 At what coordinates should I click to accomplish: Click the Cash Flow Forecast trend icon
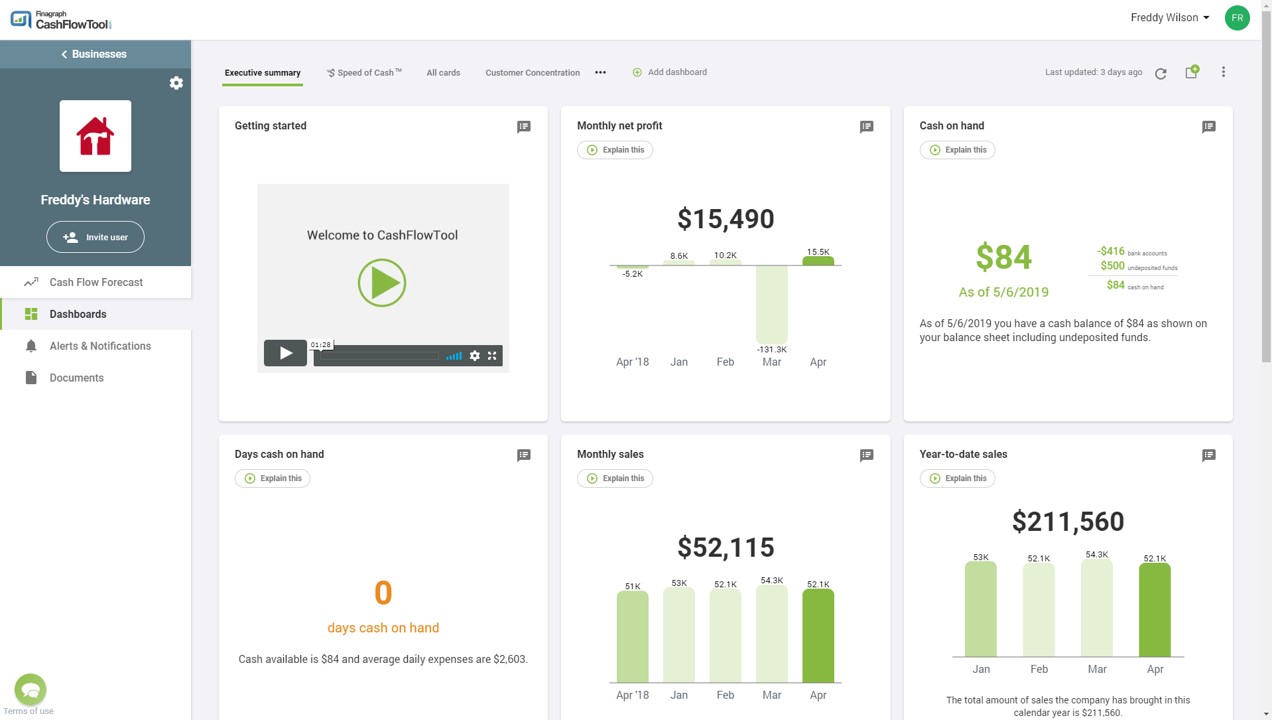pyautogui.click(x=31, y=282)
